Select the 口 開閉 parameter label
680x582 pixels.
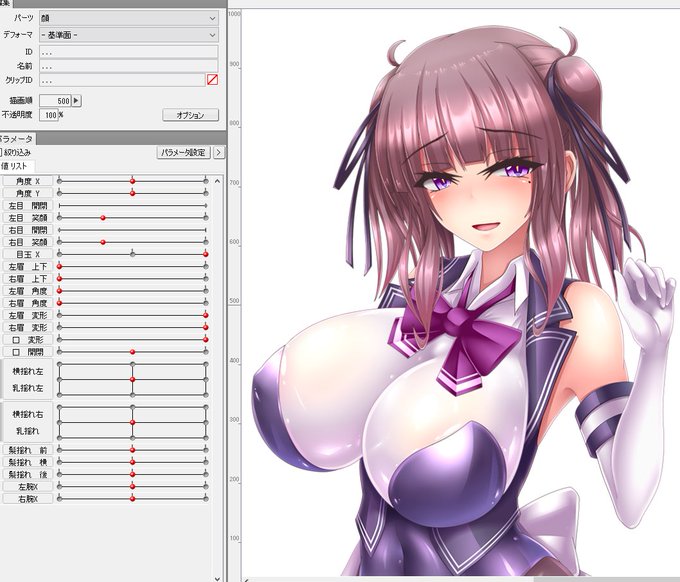point(28,352)
